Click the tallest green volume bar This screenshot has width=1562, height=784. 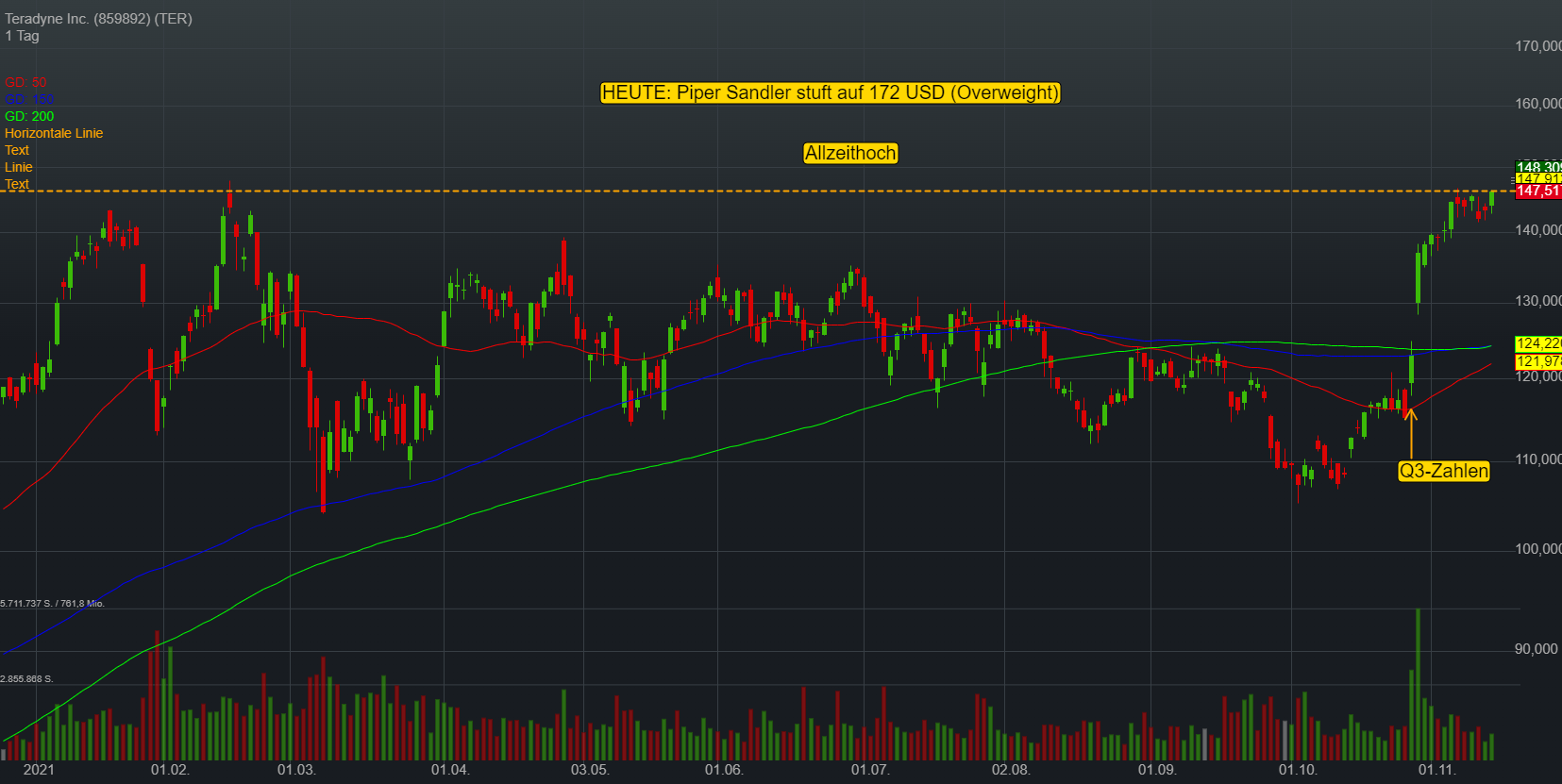click(x=1418, y=685)
